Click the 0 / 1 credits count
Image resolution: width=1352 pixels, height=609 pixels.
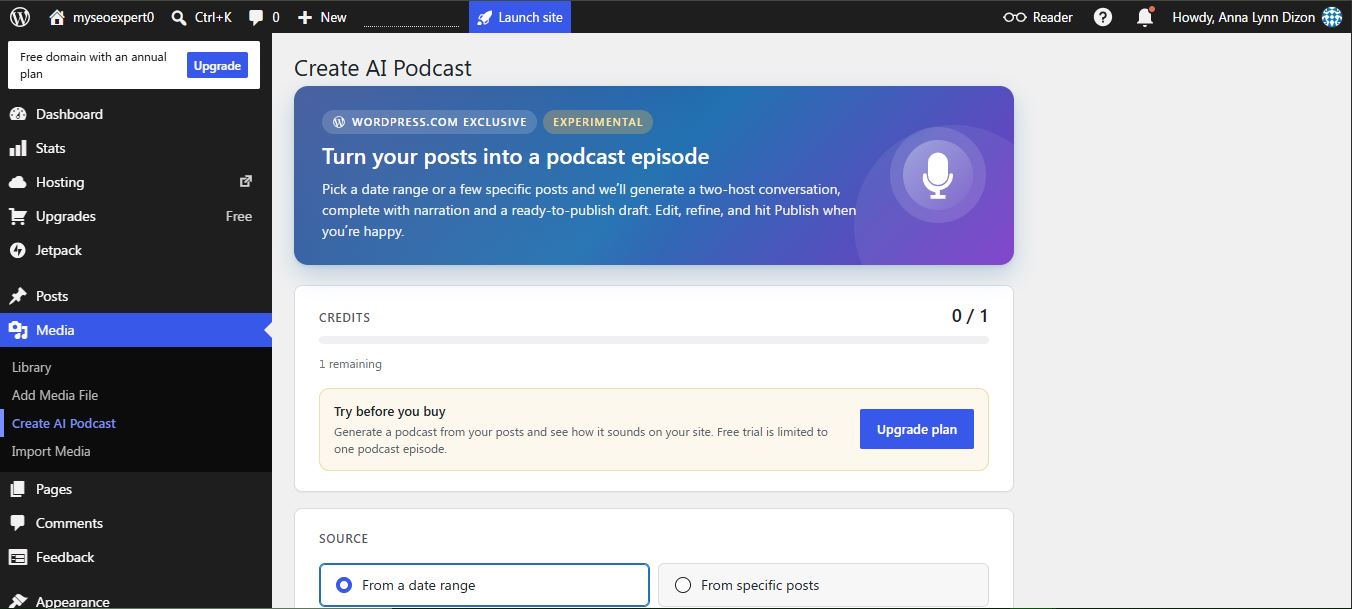970,316
